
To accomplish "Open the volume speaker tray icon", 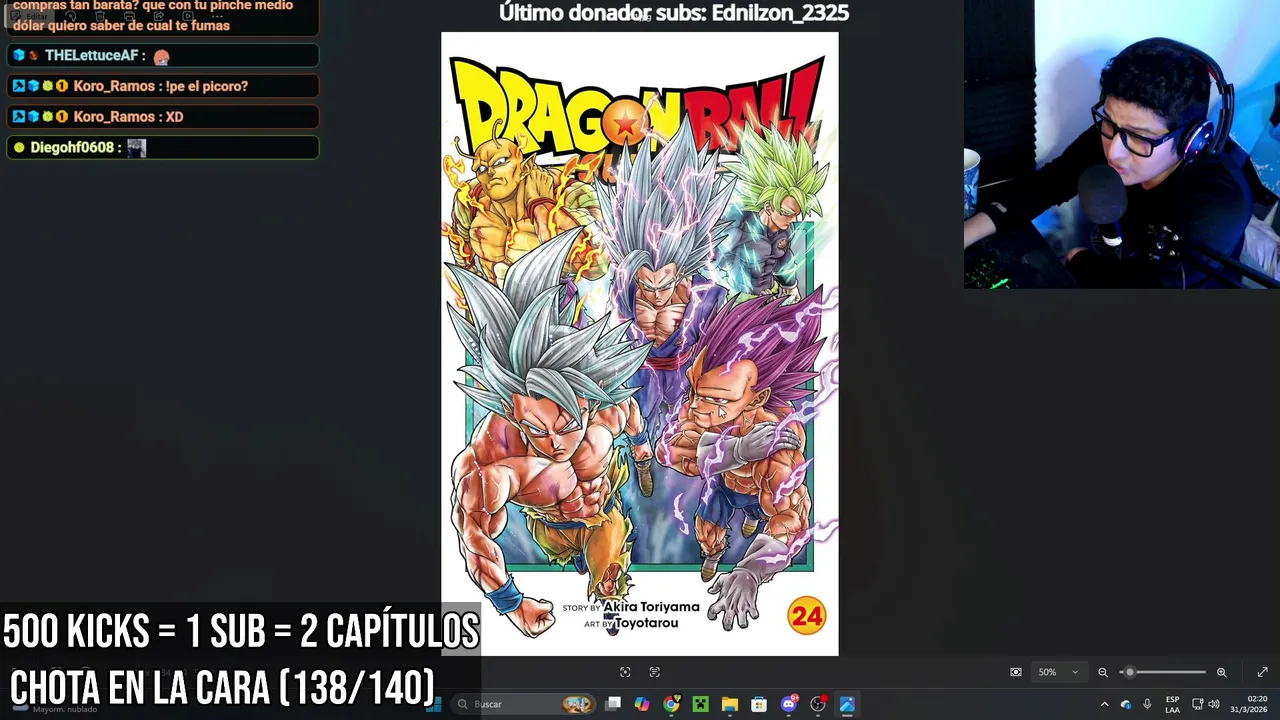I will pyautogui.click(x=1214, y=704).
